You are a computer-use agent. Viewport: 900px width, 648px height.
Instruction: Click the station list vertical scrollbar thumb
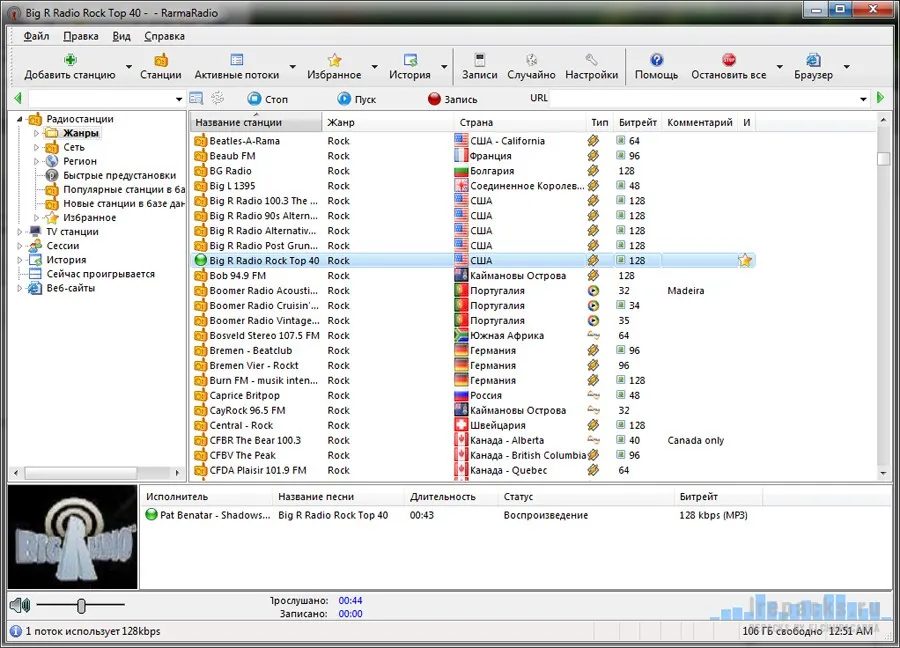883,158
